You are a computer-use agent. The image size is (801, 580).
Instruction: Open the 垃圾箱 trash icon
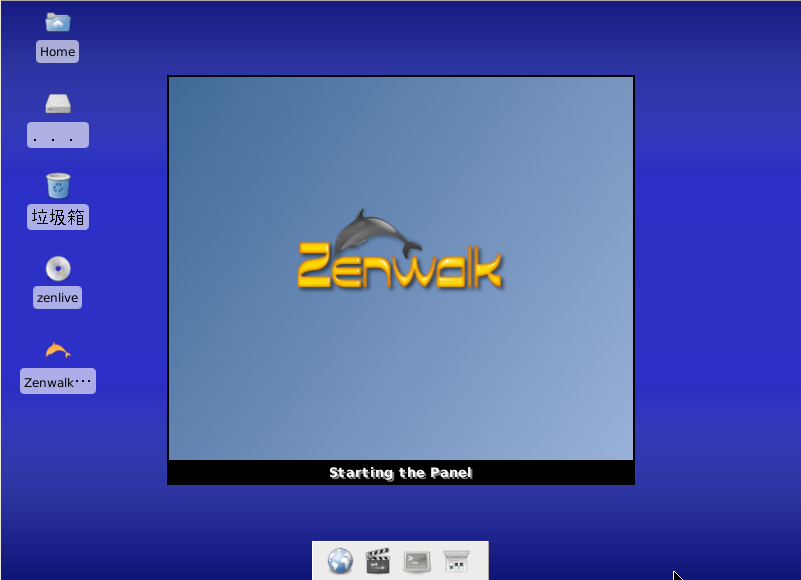click(57, 186)
